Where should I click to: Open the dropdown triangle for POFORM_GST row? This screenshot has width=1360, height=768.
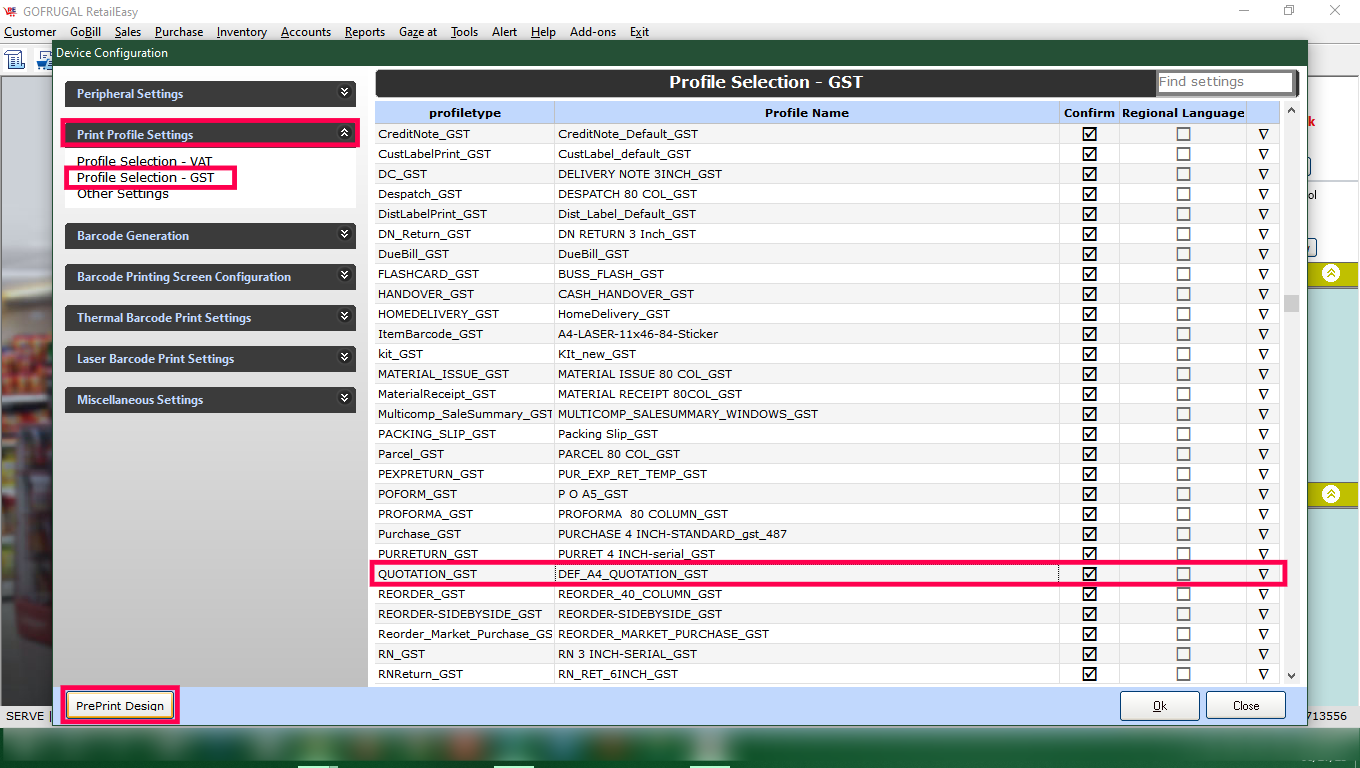coord(1263,494)
